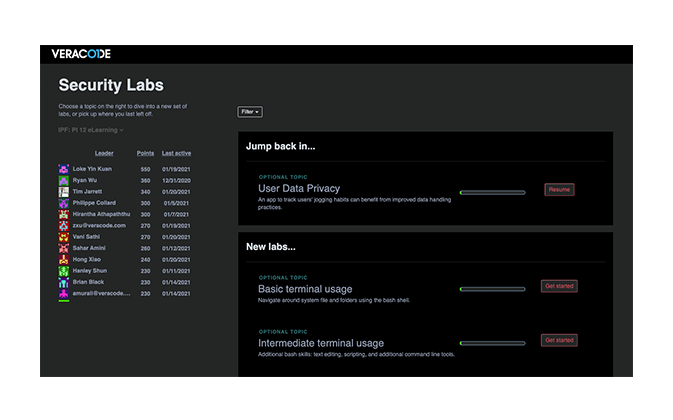Screen dimensions: 673x420
Task: Select leader name Tim Jarrett
Action: pos(88,192)
